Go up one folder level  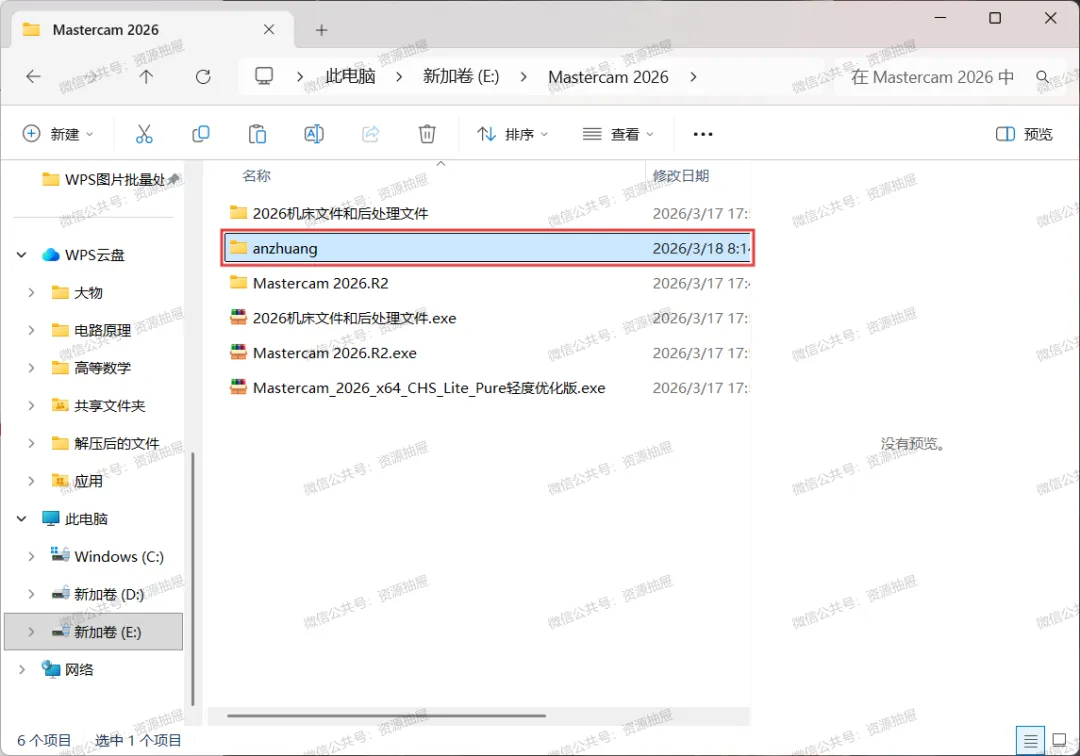(146, 76)
